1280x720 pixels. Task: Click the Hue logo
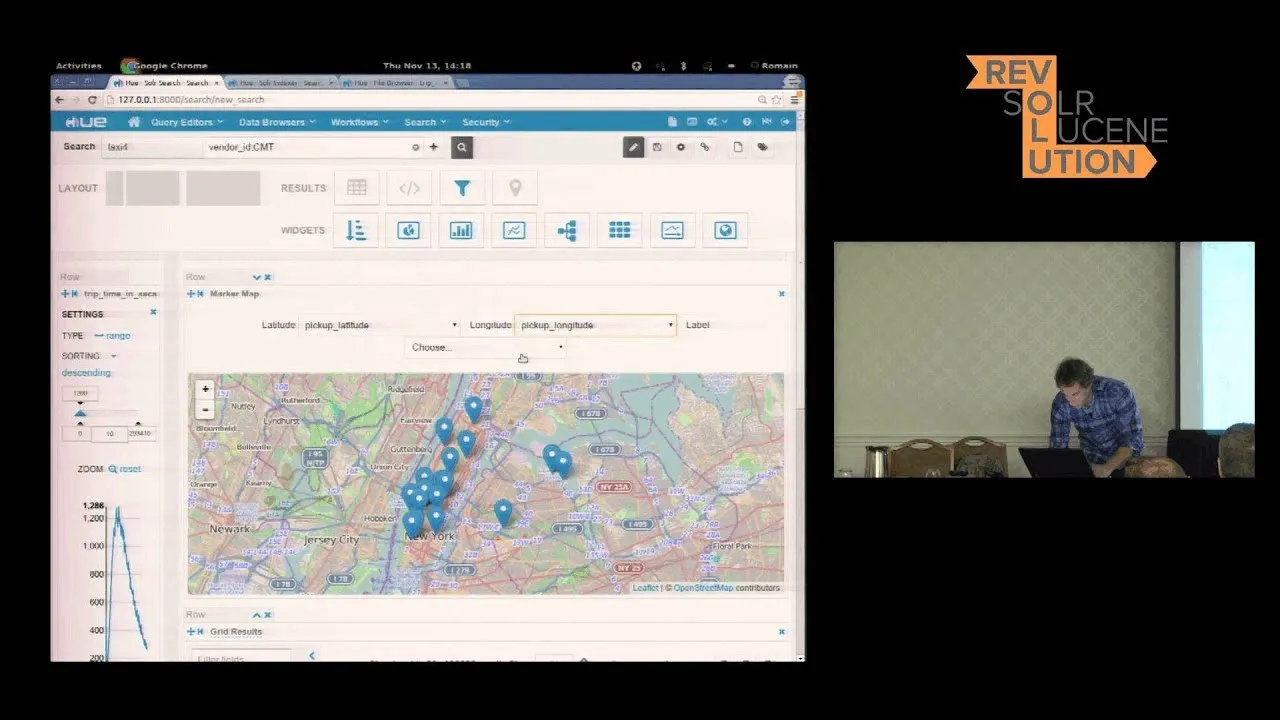(86, 122)
